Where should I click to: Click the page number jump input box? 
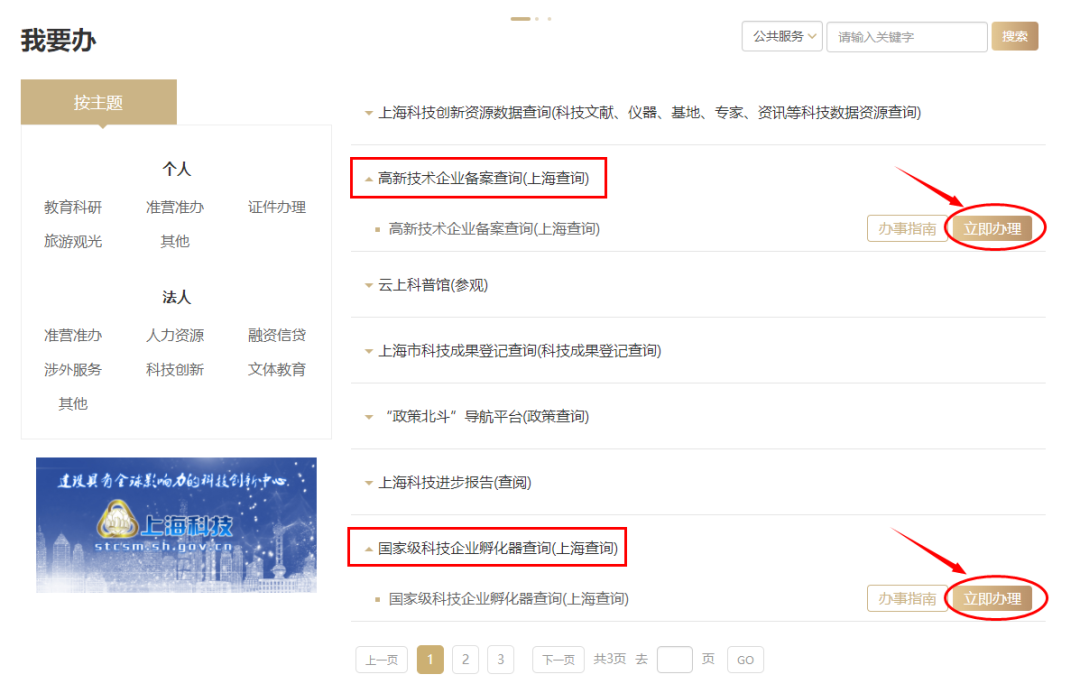point(674,659)
